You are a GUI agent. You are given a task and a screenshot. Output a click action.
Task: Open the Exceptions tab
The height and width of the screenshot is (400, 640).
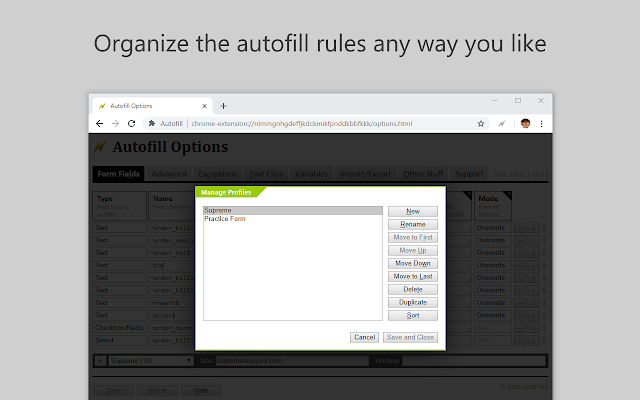pyautogui.click(x=218, y=174)
